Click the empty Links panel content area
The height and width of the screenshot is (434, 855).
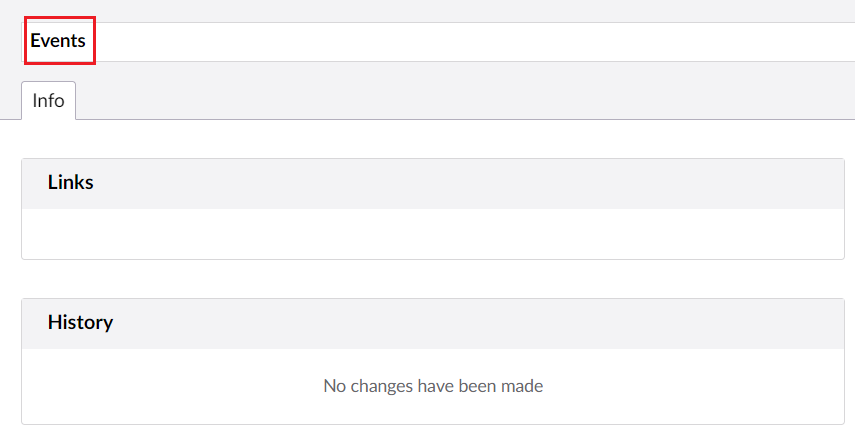[x=432, y=234]
